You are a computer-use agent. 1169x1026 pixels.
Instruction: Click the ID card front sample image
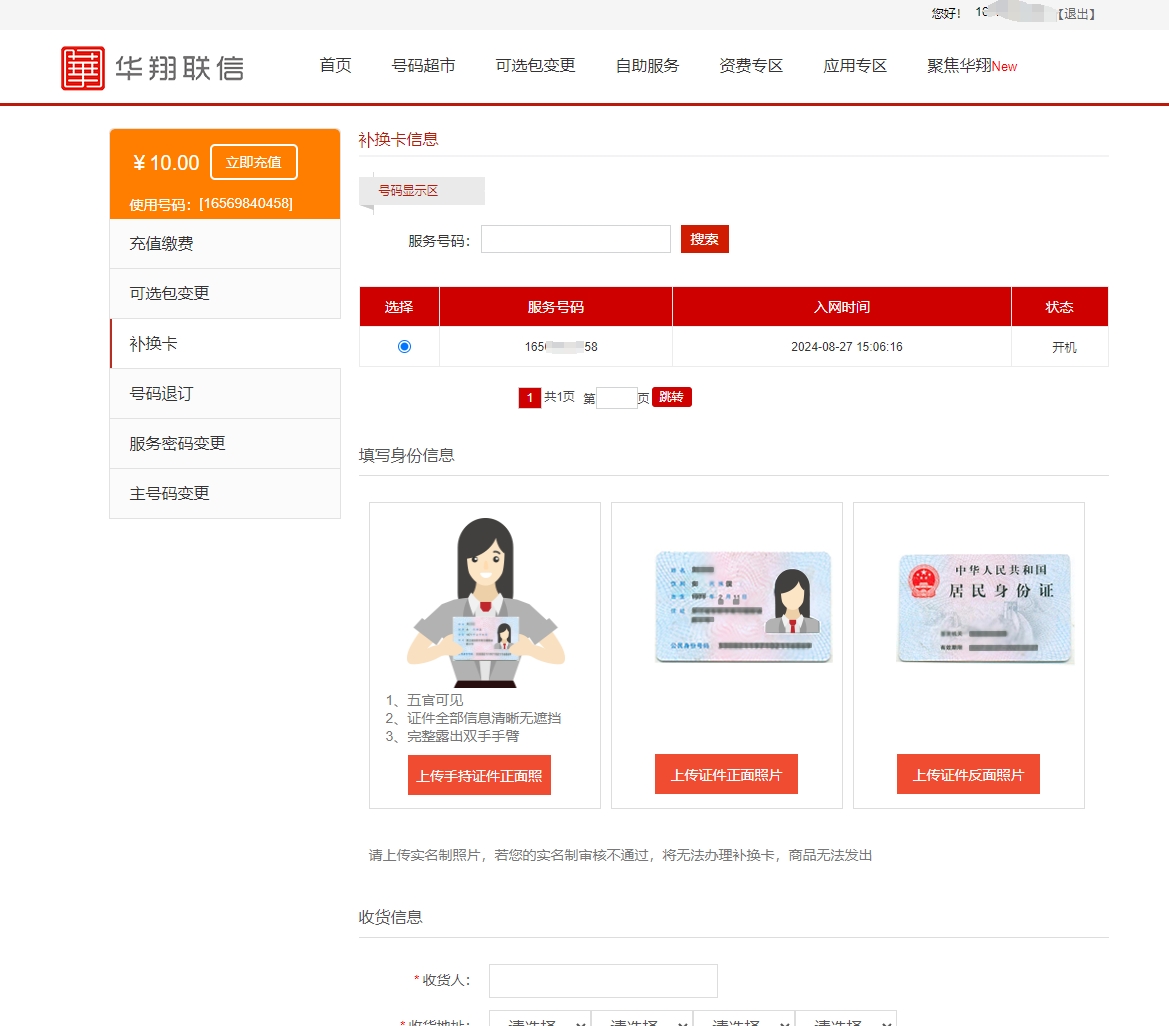click(743, 607)
